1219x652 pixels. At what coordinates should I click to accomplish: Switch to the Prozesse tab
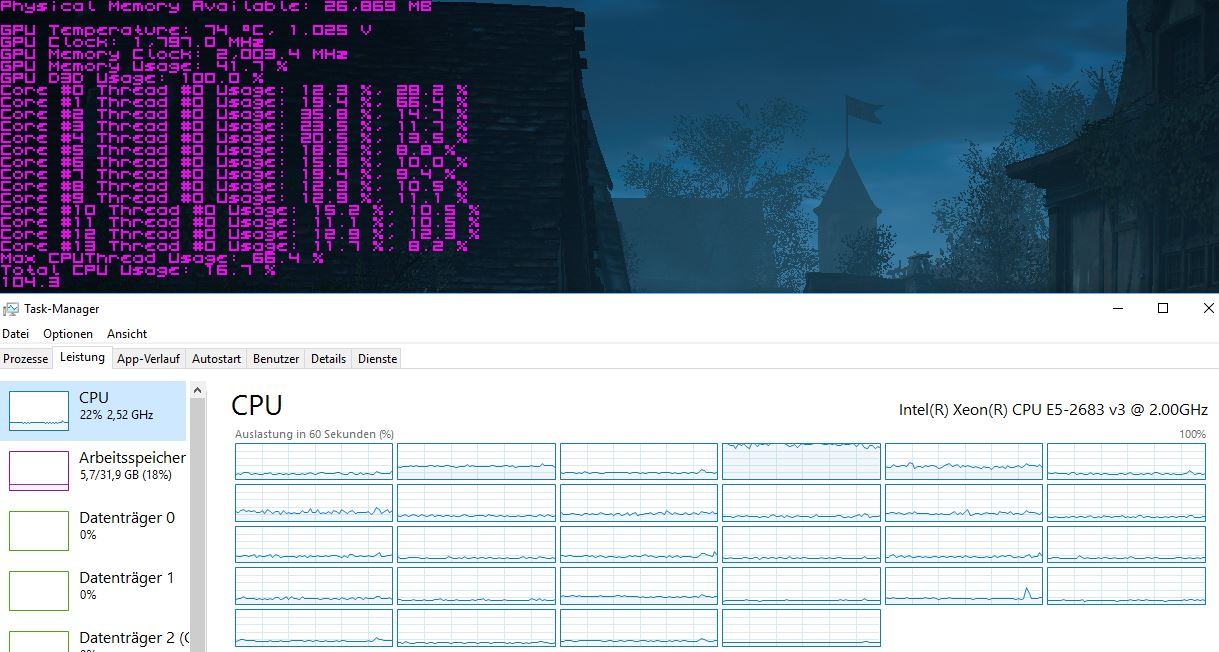(26, 359)
